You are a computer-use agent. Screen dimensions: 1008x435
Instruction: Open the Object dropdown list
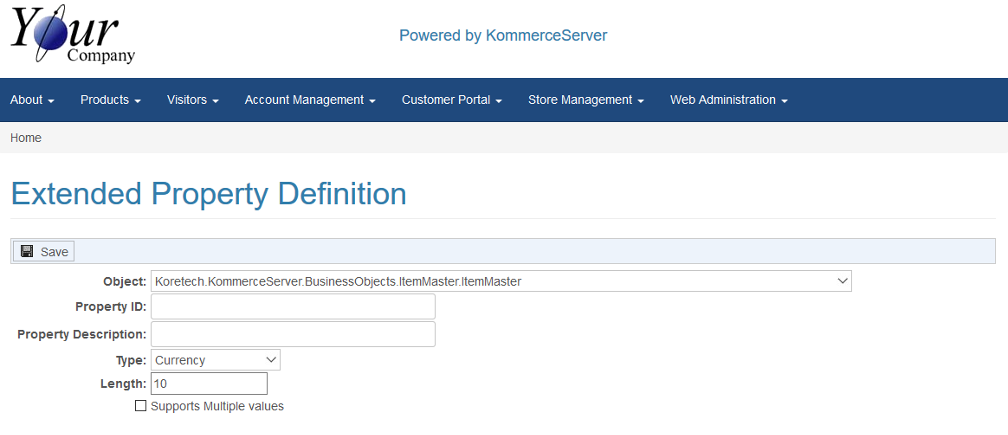501,281
